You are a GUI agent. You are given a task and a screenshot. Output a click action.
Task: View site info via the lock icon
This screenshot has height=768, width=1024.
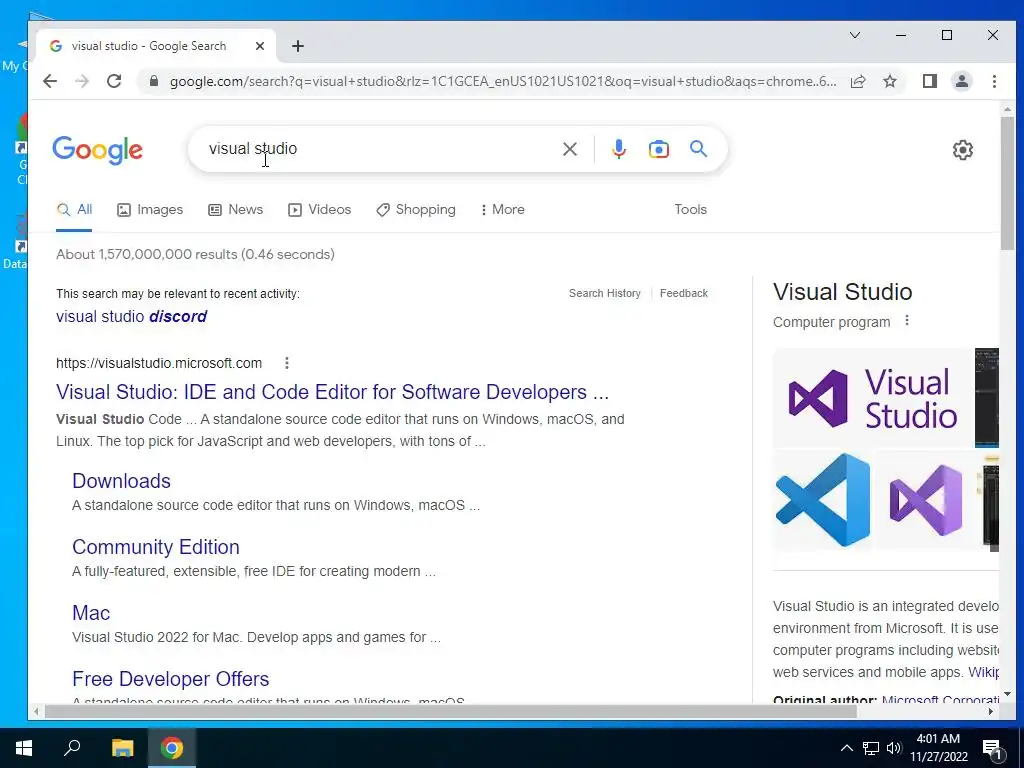pos(154,81)
